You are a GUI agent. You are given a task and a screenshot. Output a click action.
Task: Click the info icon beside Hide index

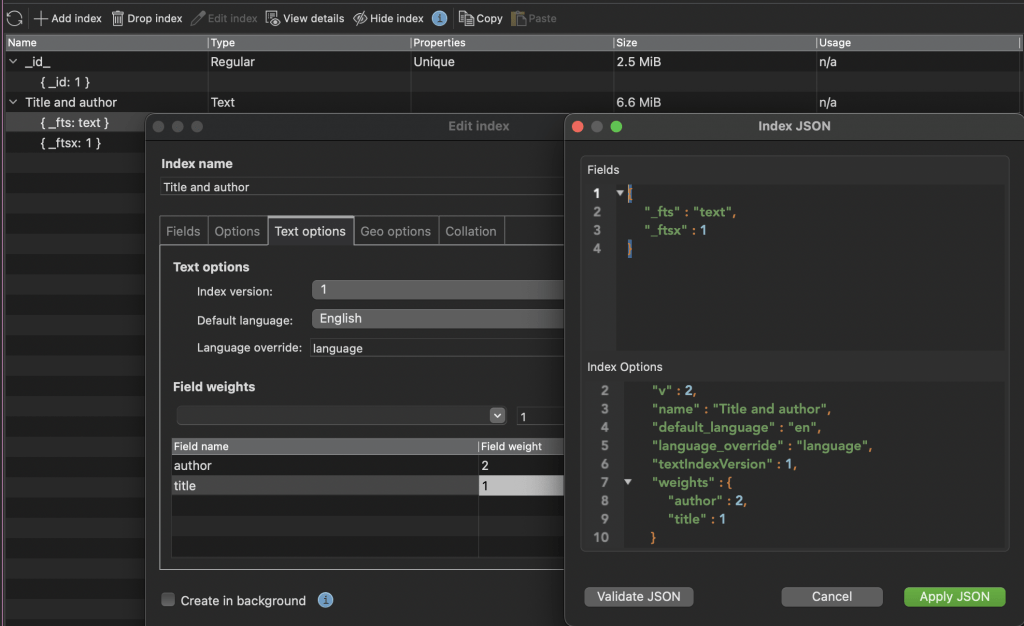pos(438,17)
